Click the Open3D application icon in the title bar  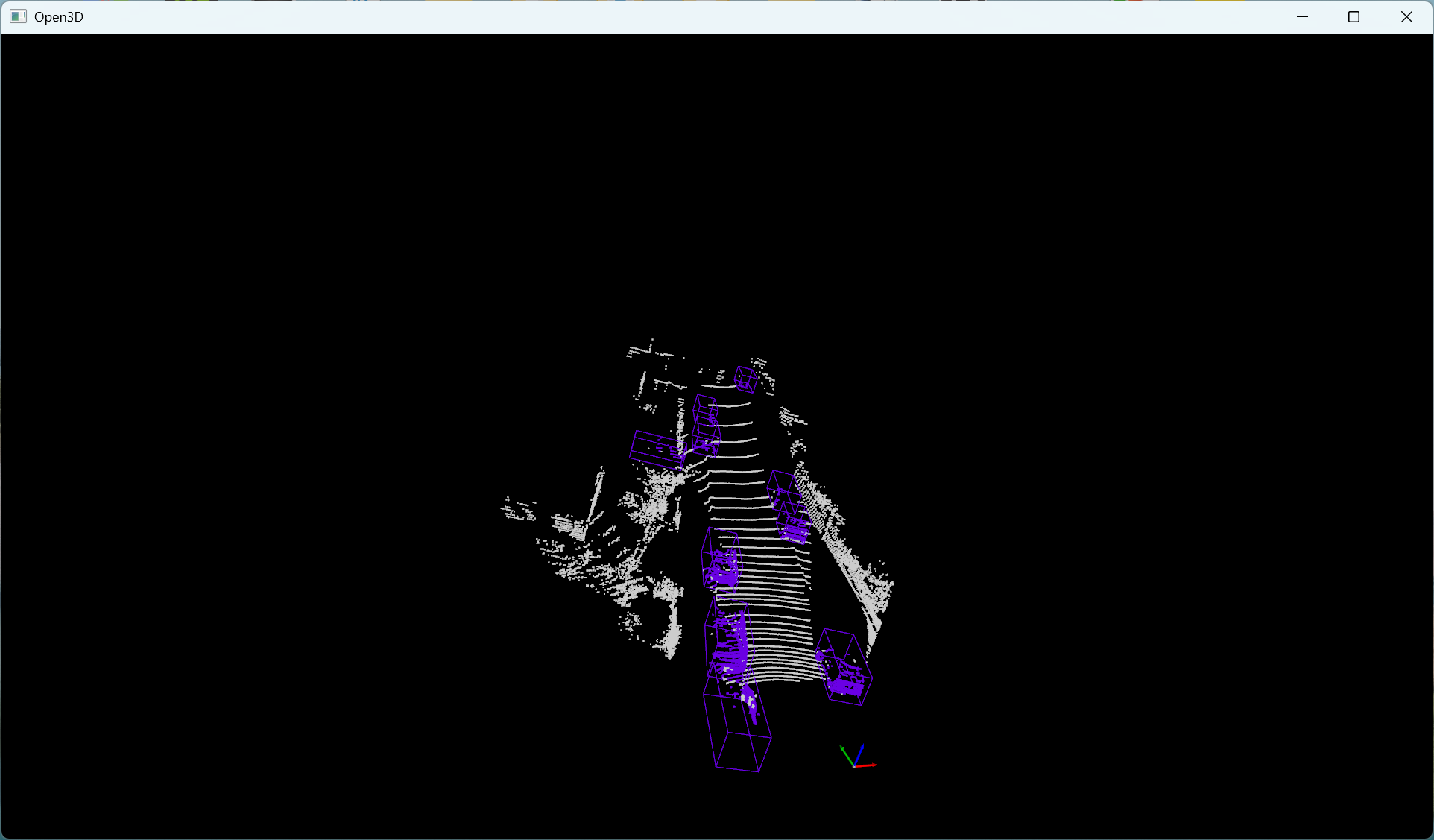(x=18, y=16)
